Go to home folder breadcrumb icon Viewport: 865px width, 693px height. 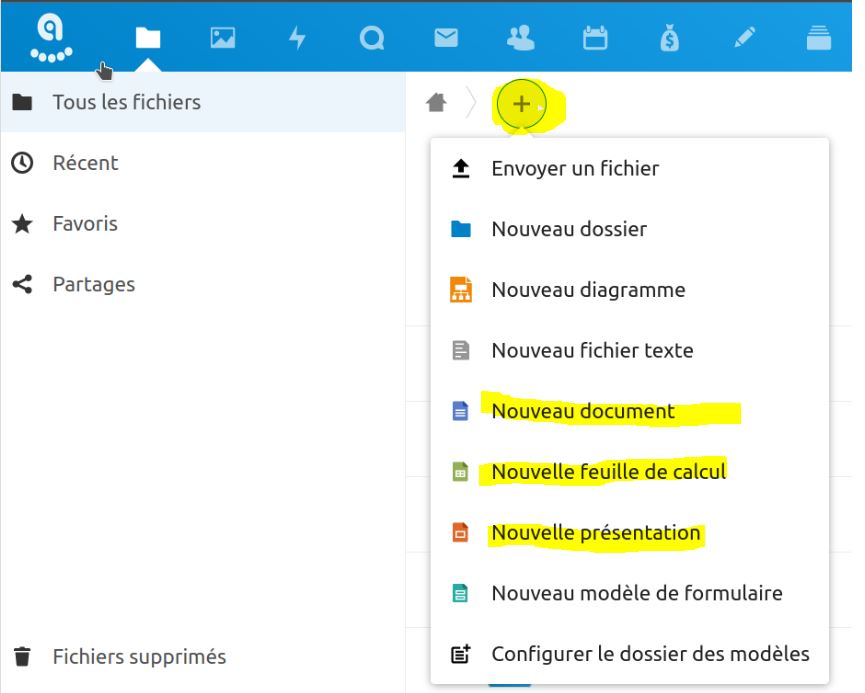[x=436, y=103]
